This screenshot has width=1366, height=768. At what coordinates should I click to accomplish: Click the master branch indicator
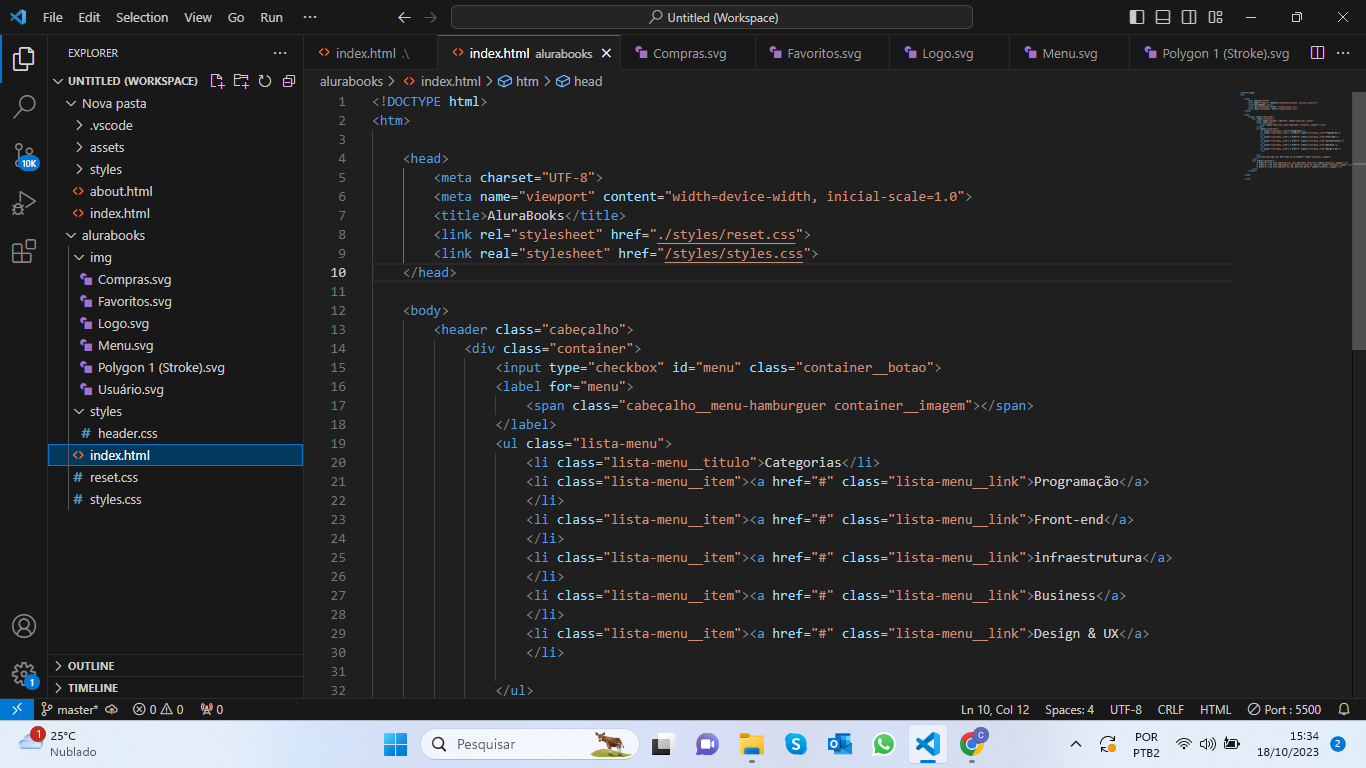[70, 709]
